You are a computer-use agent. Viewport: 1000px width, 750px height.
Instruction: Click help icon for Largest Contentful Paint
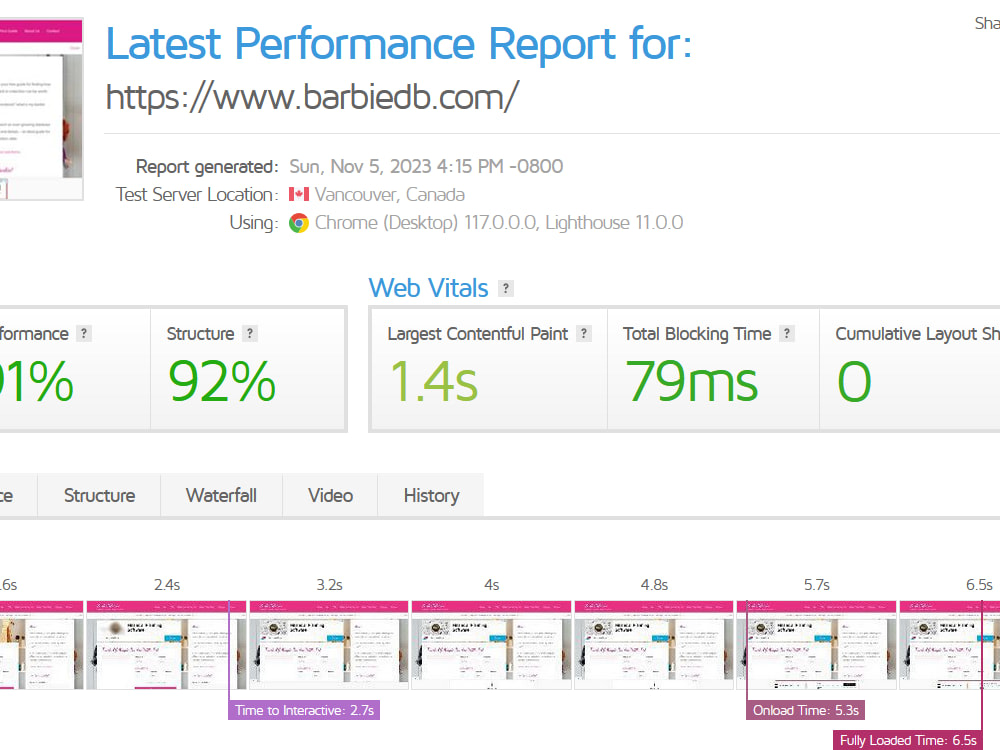point(584,334)
